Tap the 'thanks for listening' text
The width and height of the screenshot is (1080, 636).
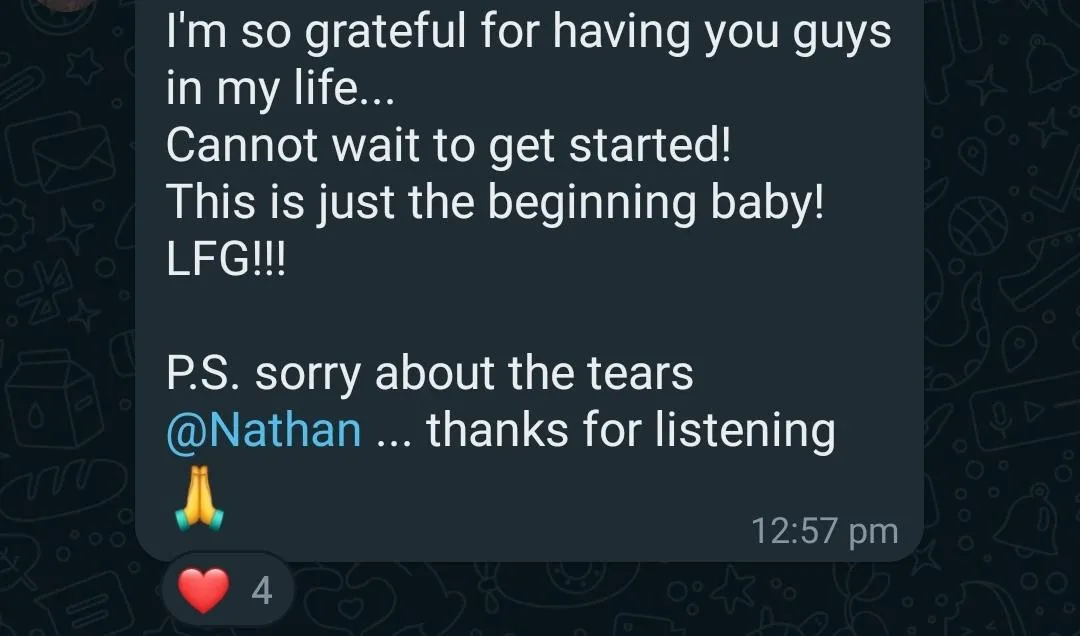coord(631,431)
